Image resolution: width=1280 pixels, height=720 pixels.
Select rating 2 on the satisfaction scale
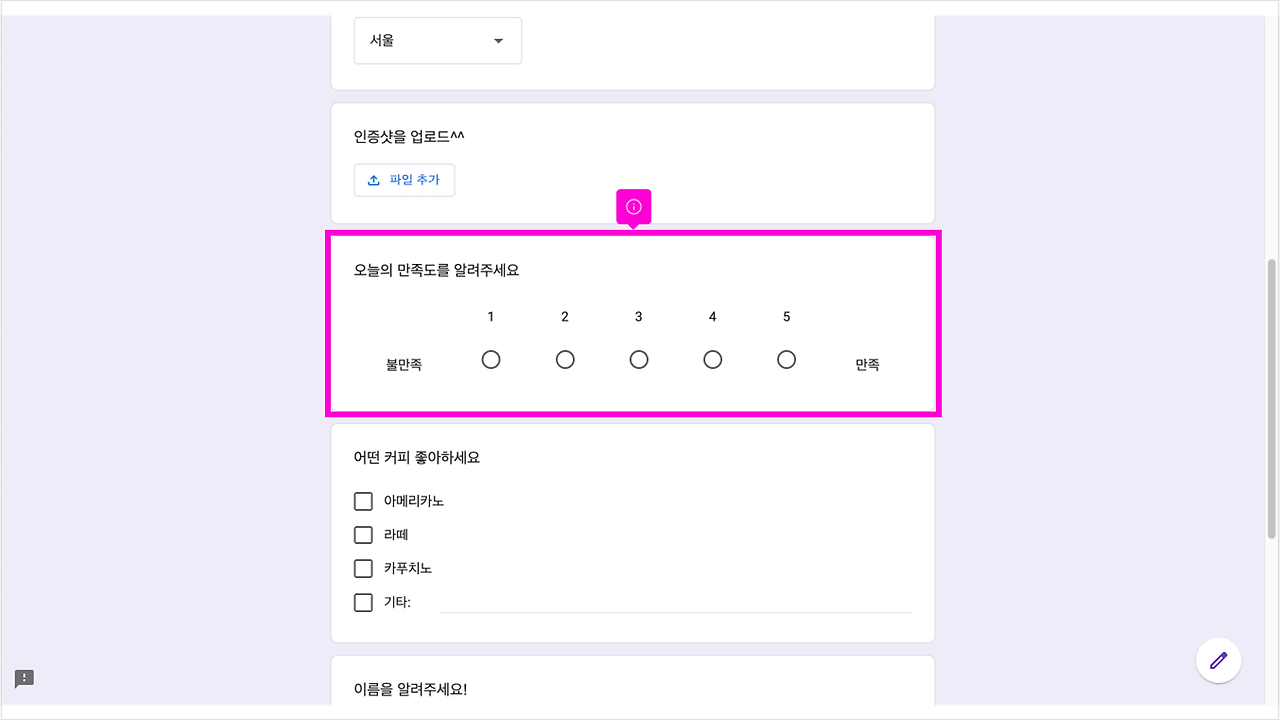point(565,359)
